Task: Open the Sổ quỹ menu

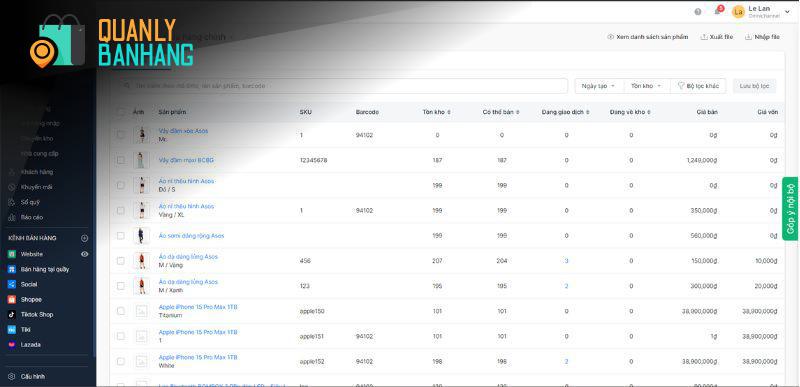Action: [x=31, y=202]
